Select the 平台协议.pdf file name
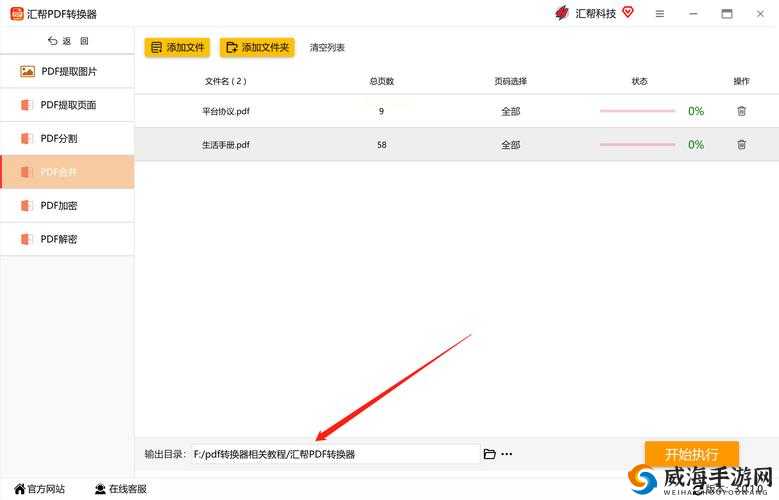This screenshot has width=779, height=500. (x=226, y=111)
